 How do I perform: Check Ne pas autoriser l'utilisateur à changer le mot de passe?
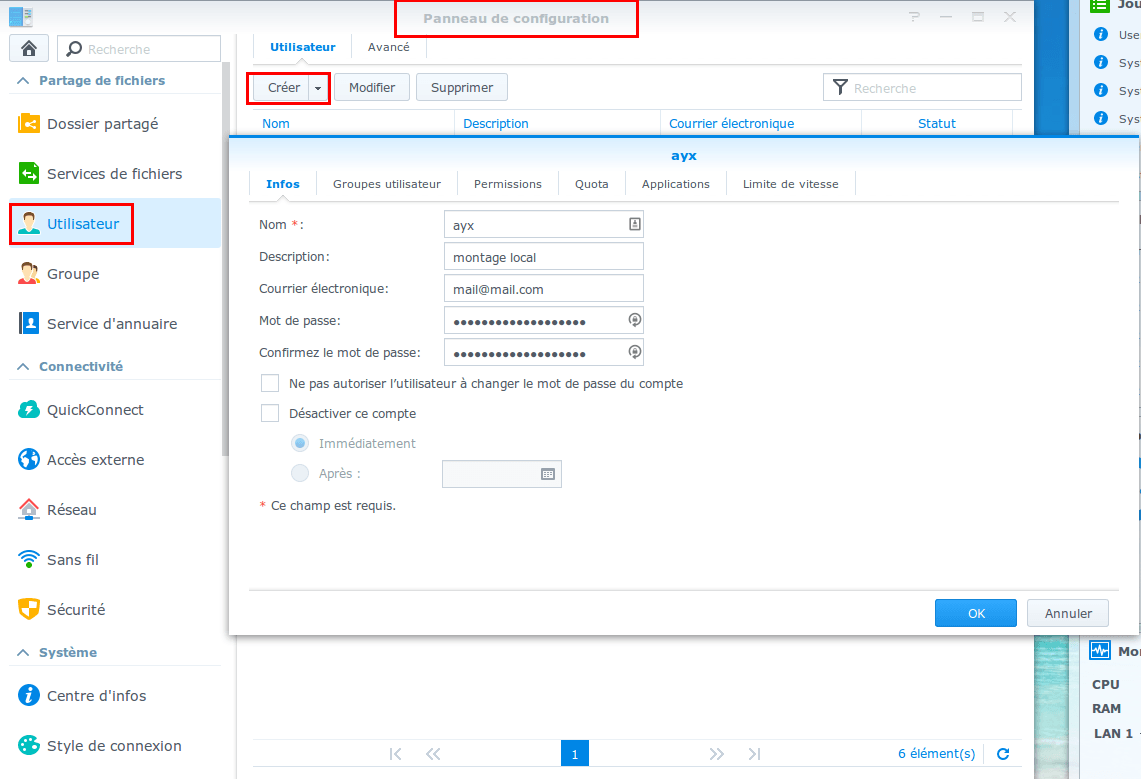click(270, 383)
